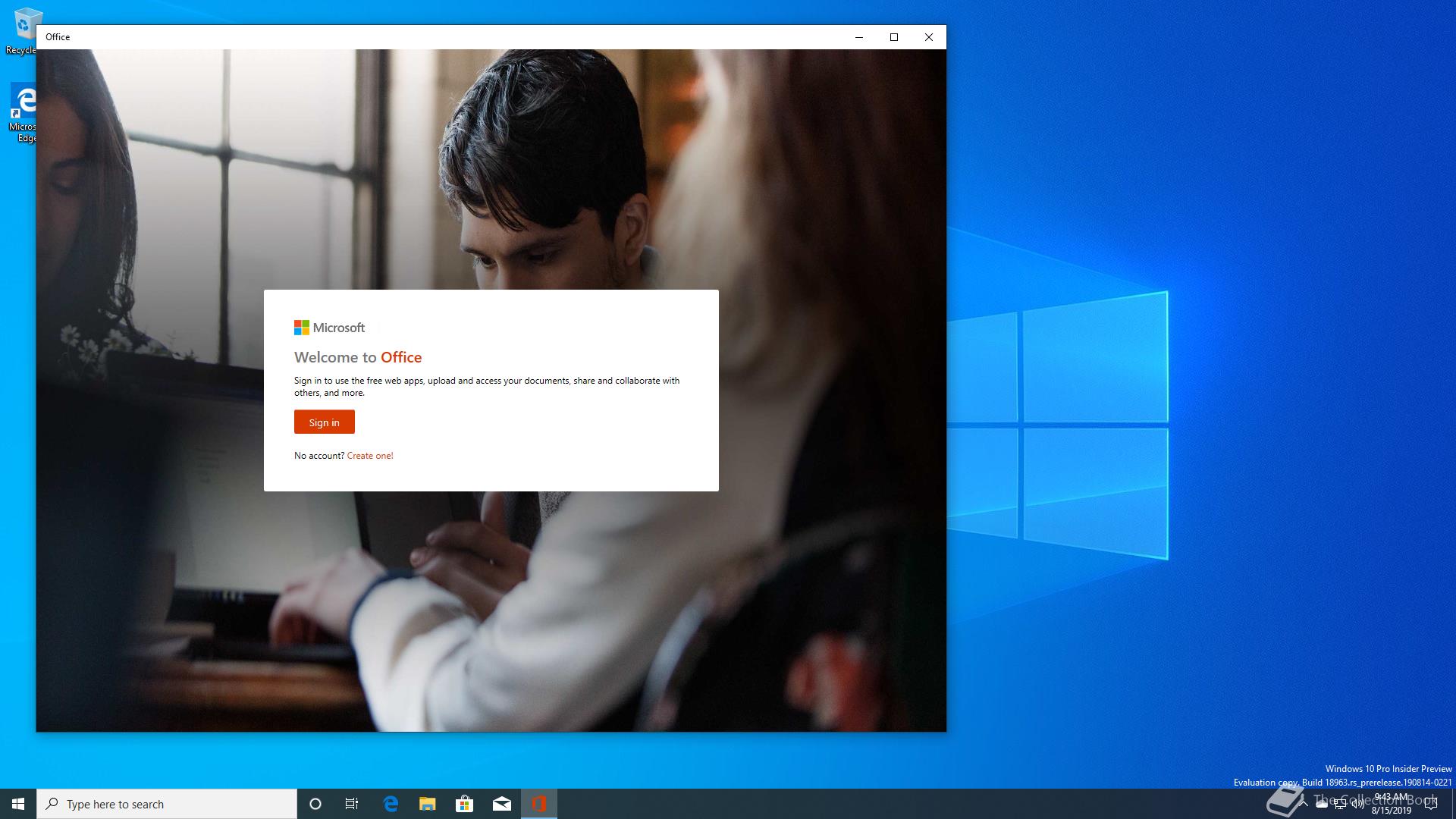1456x819 pixels.
Task: Launch Microsoft Edge from the taskbar
Action: coord(391,804)
